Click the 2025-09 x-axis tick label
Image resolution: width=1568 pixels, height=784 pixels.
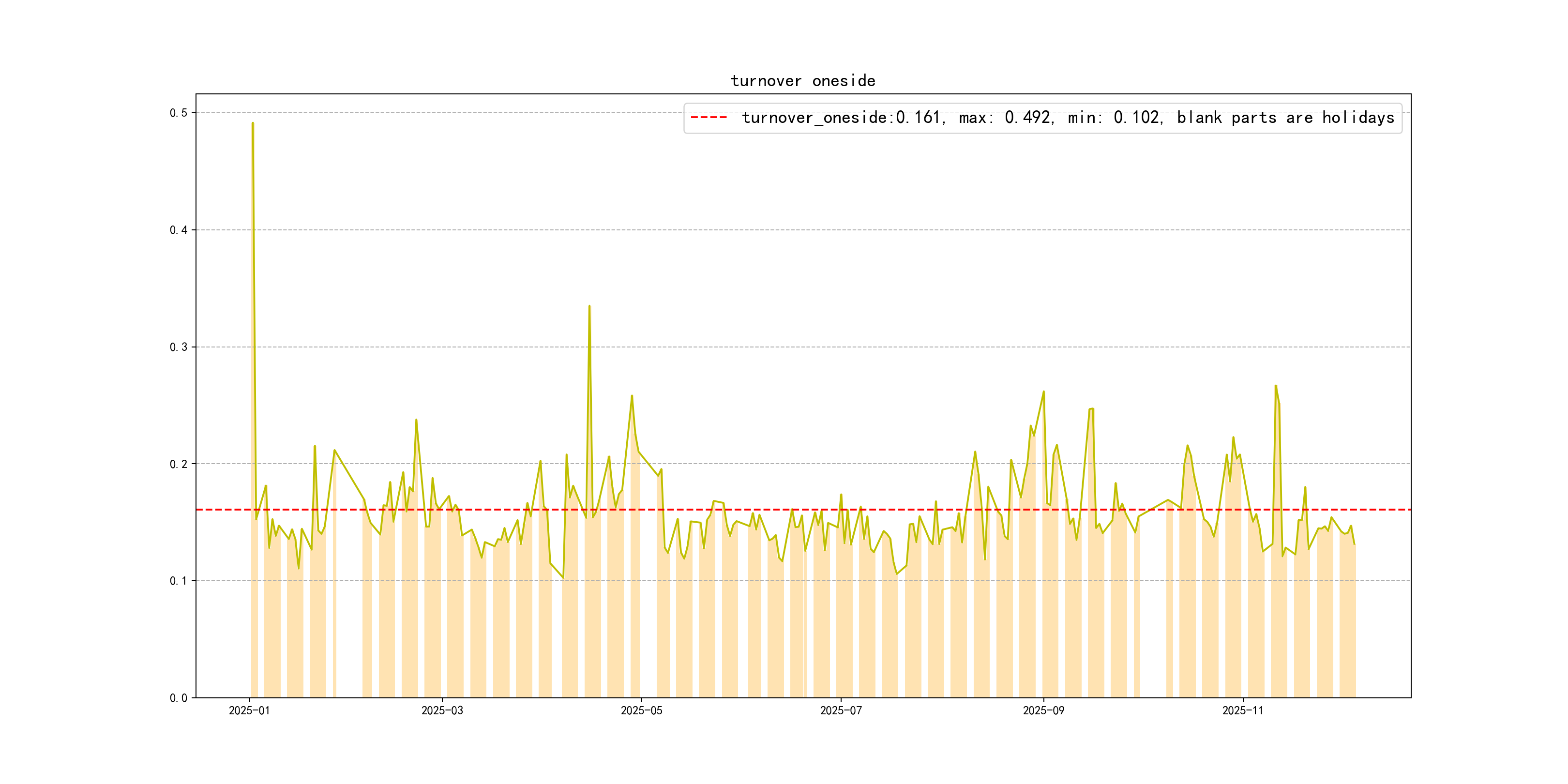[x=1043, y=711]
